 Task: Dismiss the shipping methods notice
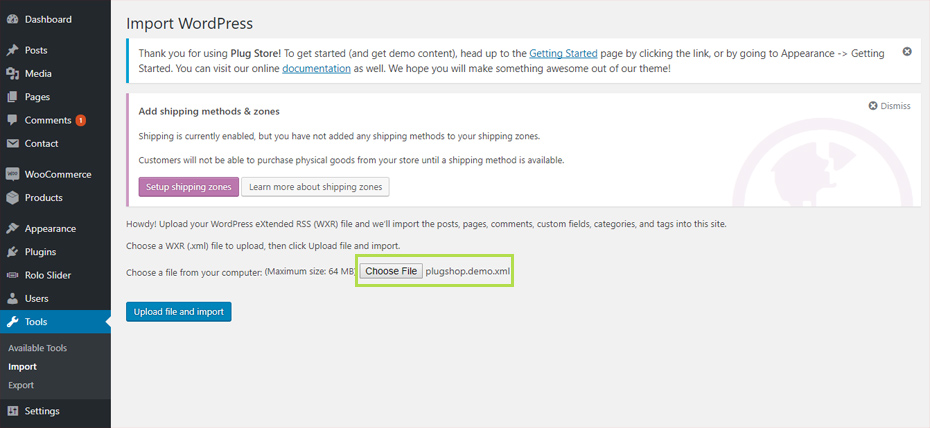point(889,106)
